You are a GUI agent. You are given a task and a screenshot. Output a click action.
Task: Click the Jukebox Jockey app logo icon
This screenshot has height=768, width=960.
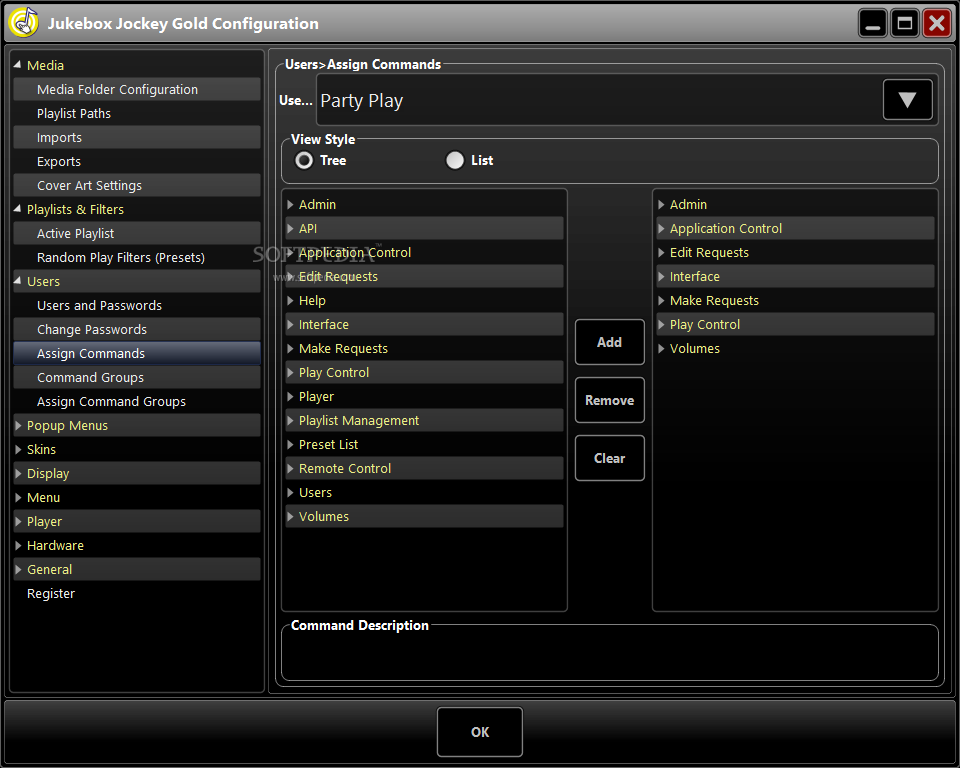[x=24, y=23]
